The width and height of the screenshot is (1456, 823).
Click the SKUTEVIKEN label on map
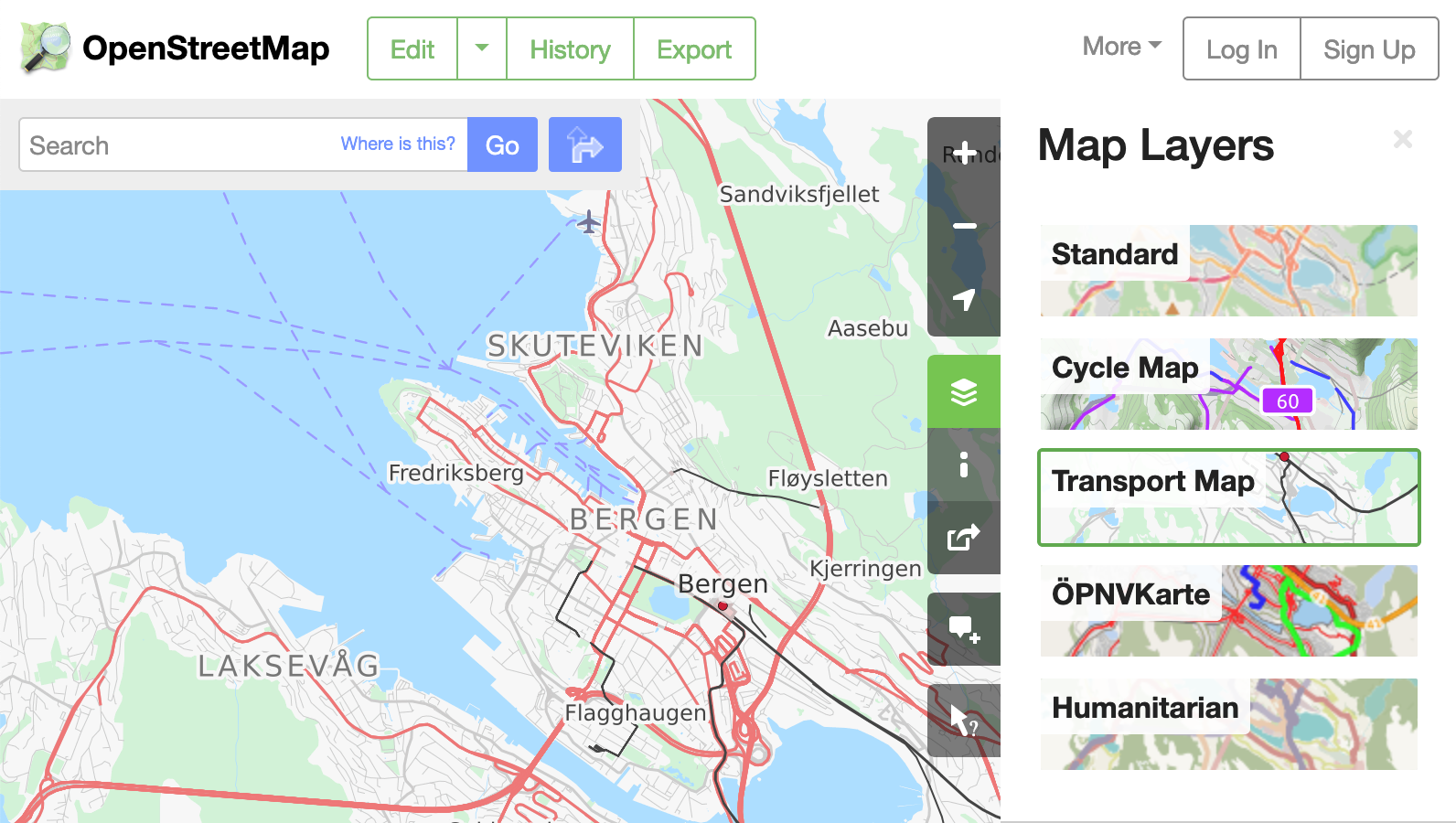tap(595, 346)
